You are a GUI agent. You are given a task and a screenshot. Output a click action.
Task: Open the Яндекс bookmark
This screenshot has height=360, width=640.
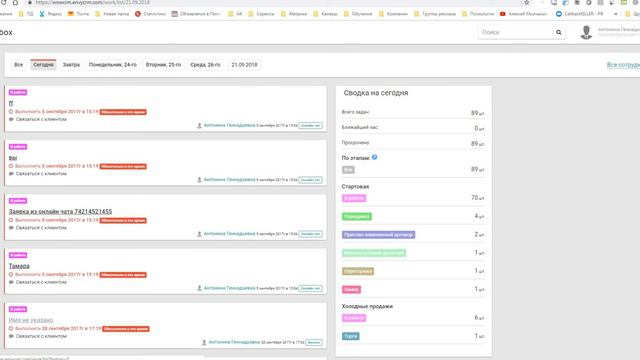50,14
